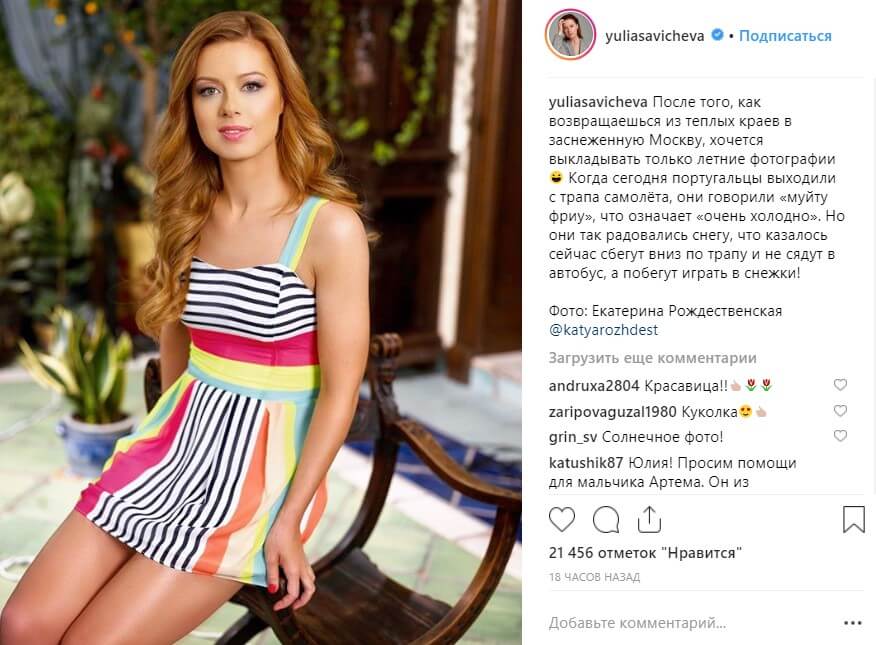Image resolution: width=876 pixels, height=645 pixels.
Task: Open @katyarozhdest mention link
Action: pyautogui.click(x=603, y=330)
